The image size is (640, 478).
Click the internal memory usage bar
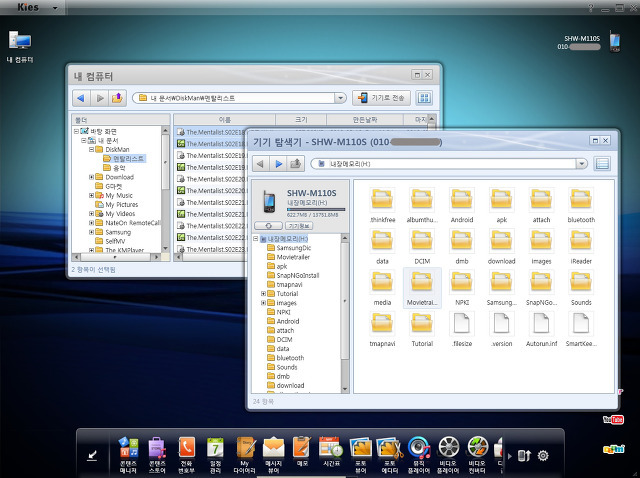click(x=316, y=210)
